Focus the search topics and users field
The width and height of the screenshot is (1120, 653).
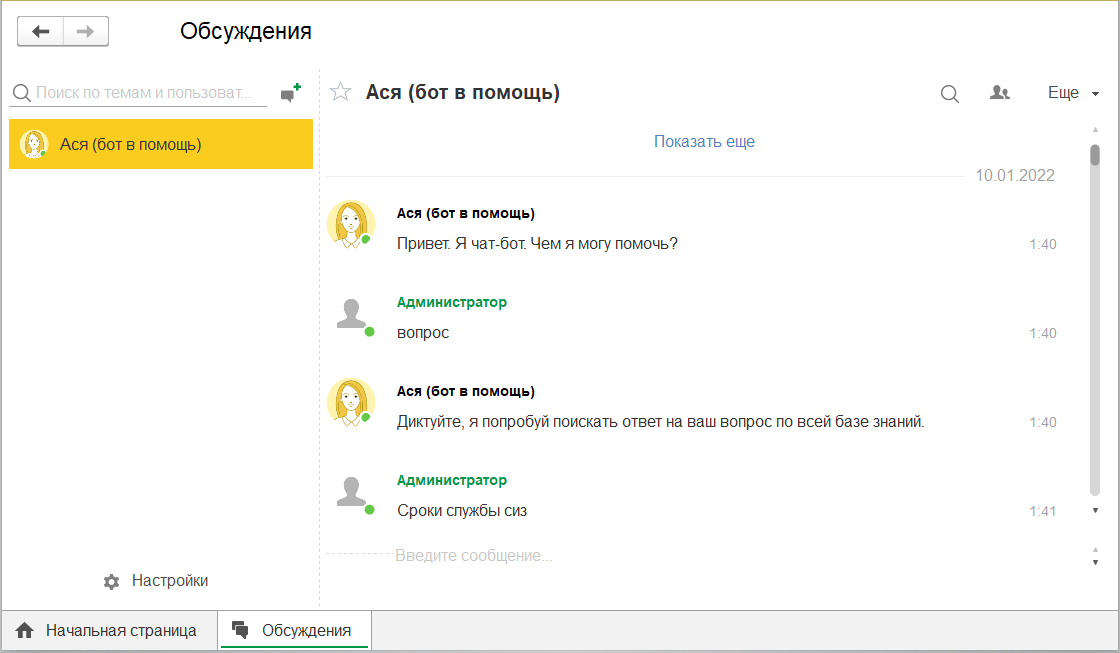click(x=145, y=93)
